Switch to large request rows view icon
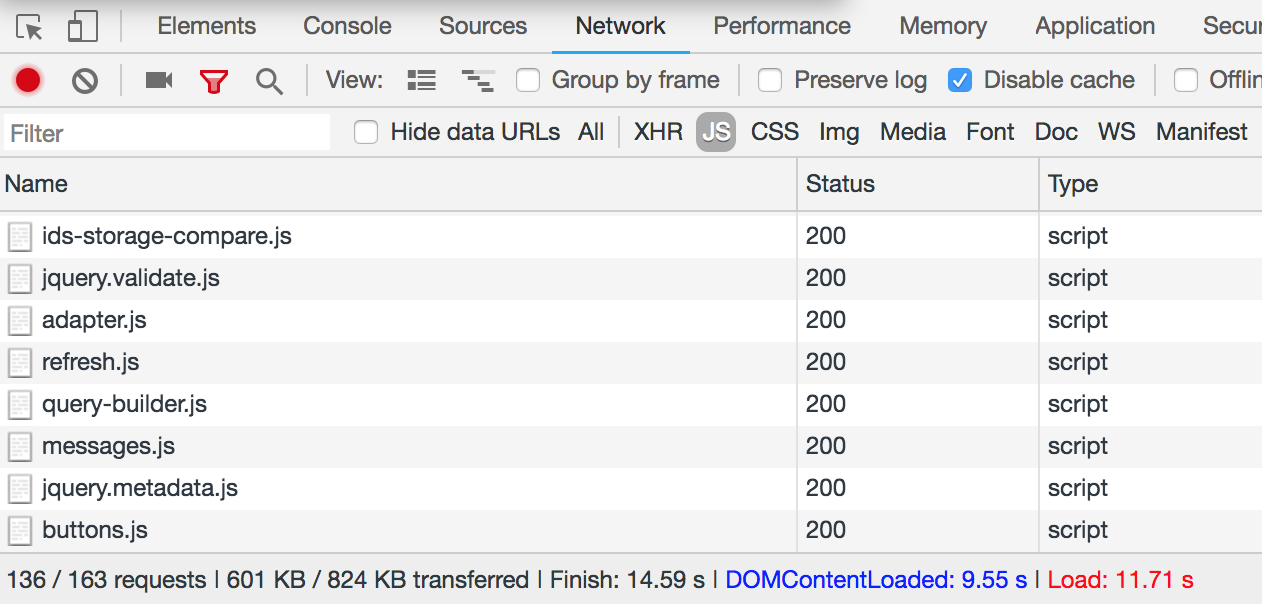Screen dimensions: 1262x604 pos(422,80)
